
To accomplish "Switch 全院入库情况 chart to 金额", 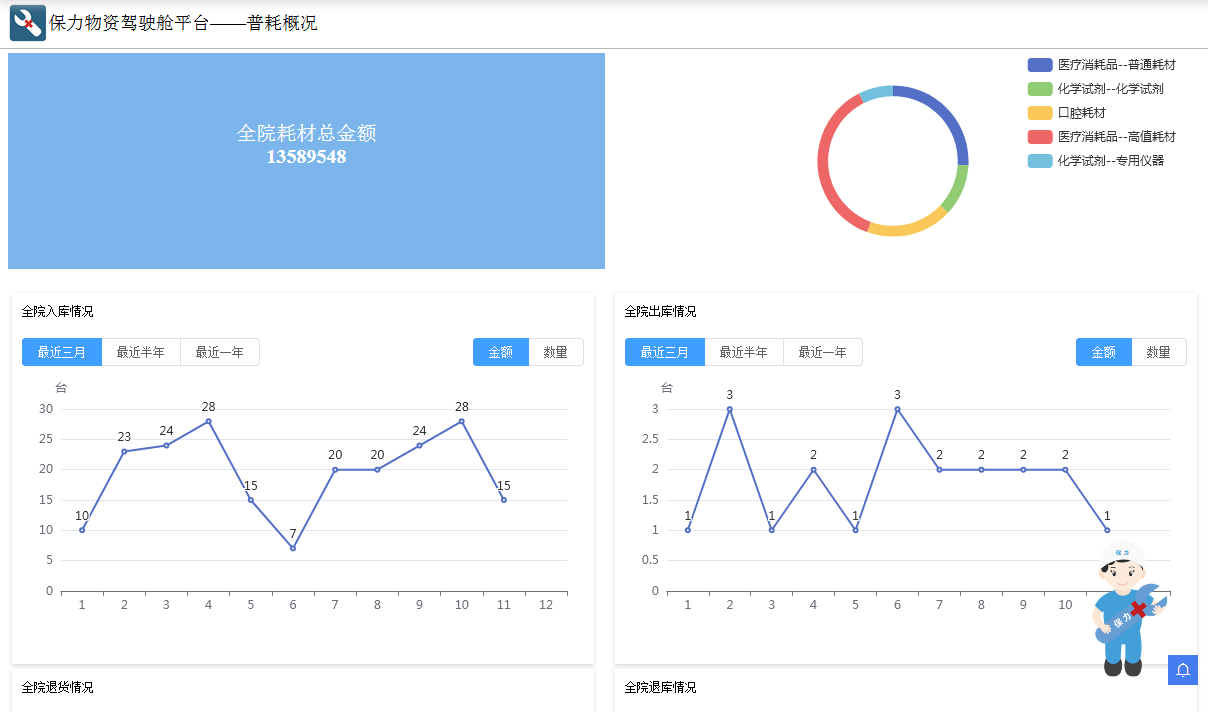I will (x=501, y=352).
